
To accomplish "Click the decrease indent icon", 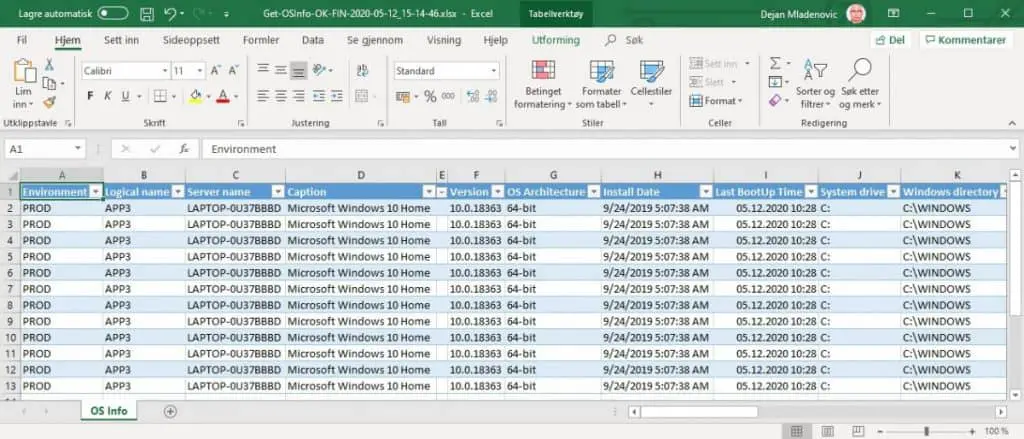I will [319, 96].
